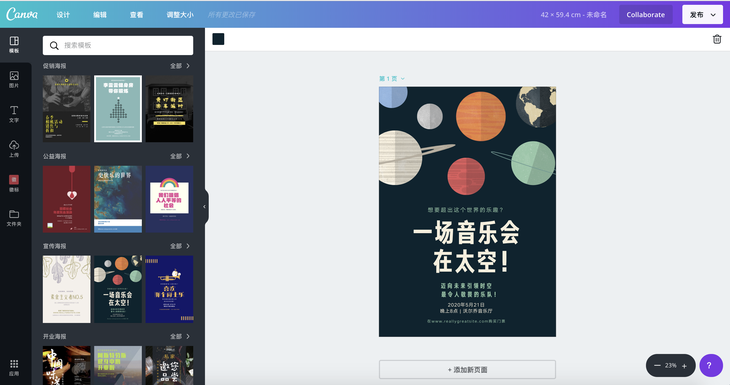Screen dimensions: 730x385
Task: Zoom in with the plus button
Action: click(684, 366)
